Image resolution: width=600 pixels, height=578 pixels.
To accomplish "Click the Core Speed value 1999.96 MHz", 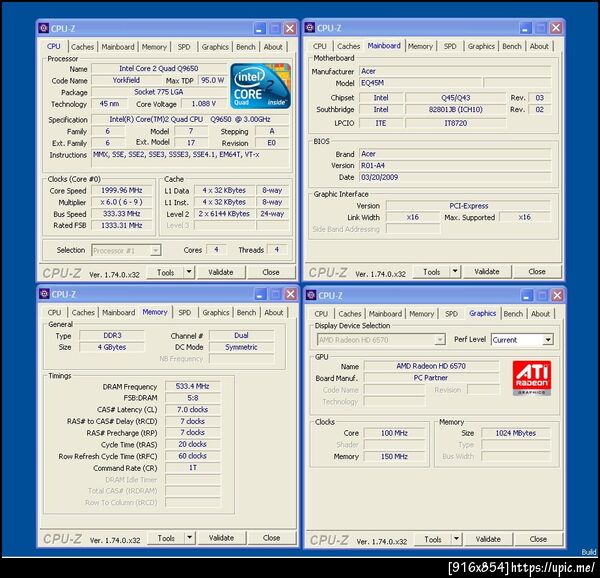I will click(122, 190).
